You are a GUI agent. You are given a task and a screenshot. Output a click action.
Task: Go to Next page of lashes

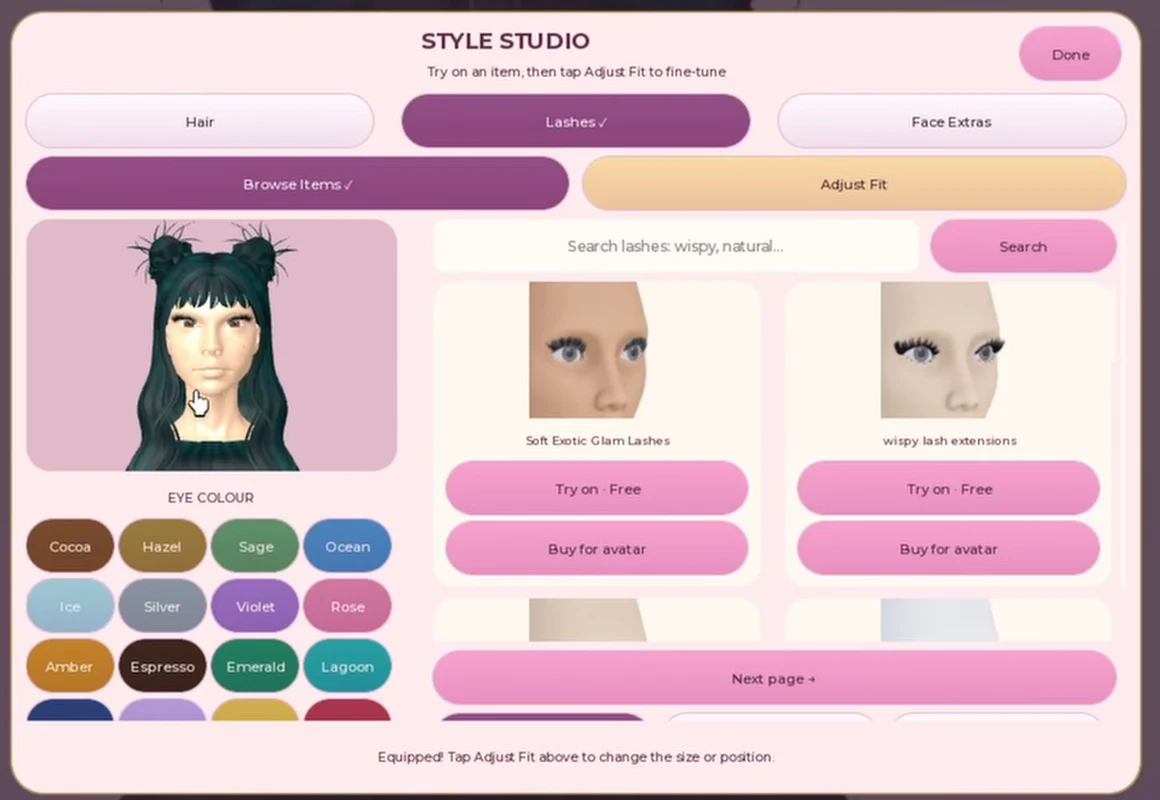[x=775, y=678]
